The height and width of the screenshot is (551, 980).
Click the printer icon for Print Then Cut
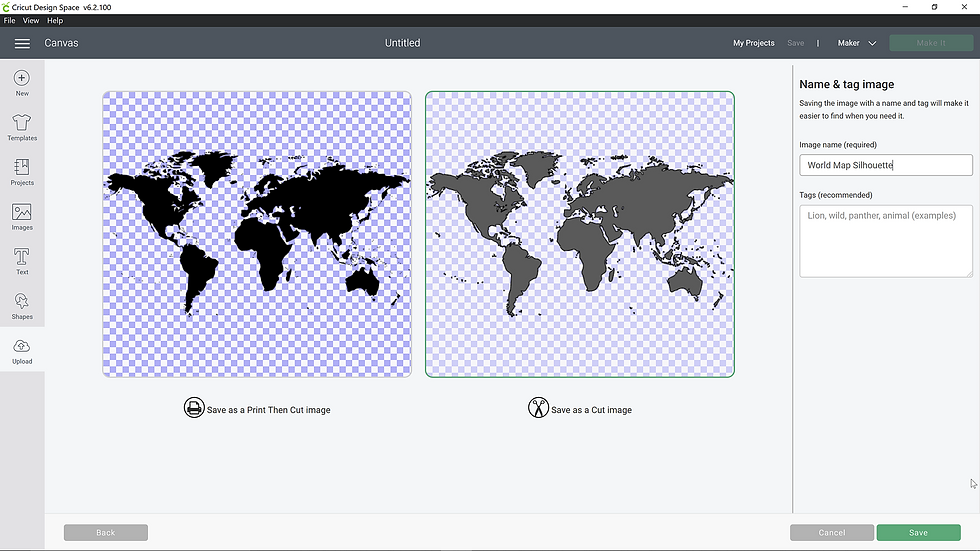pos(194,407)
